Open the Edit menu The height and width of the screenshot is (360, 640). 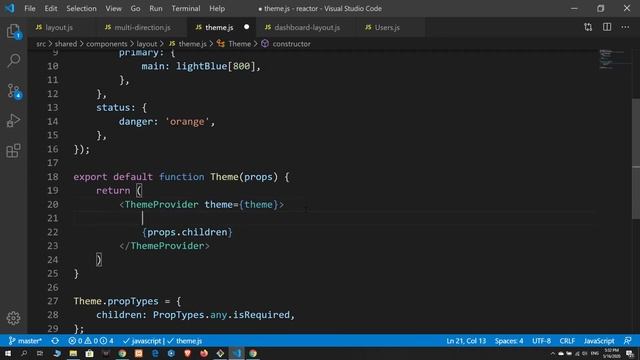(x=51, y=8)
